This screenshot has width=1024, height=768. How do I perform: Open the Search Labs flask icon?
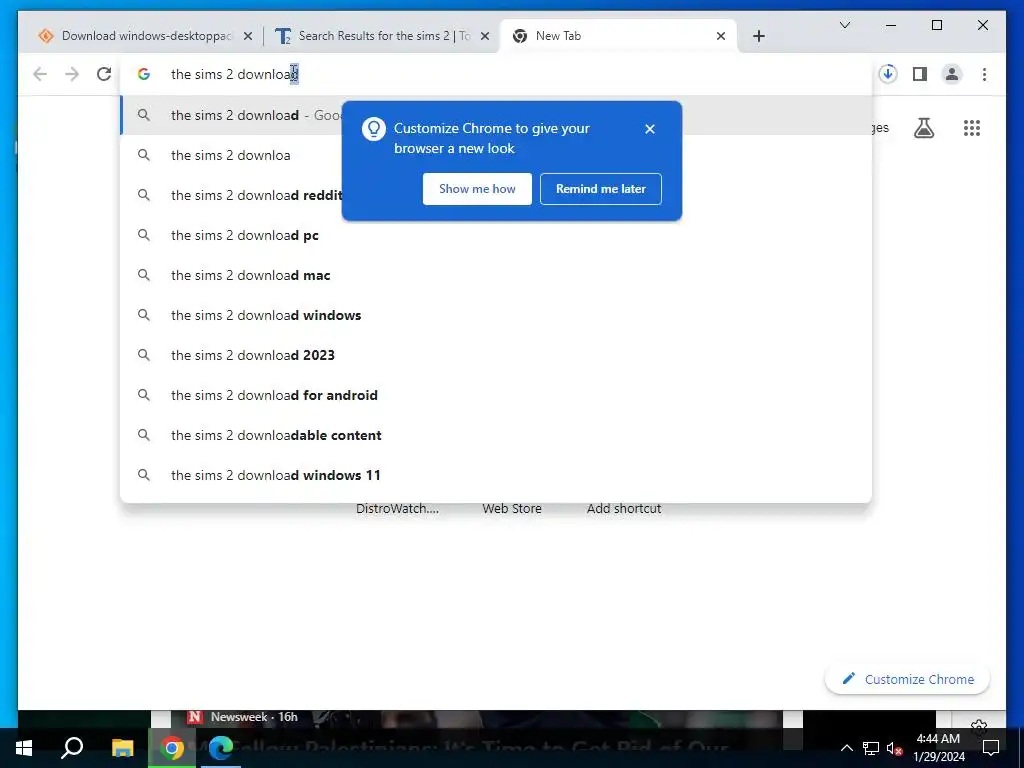[923, 128]
